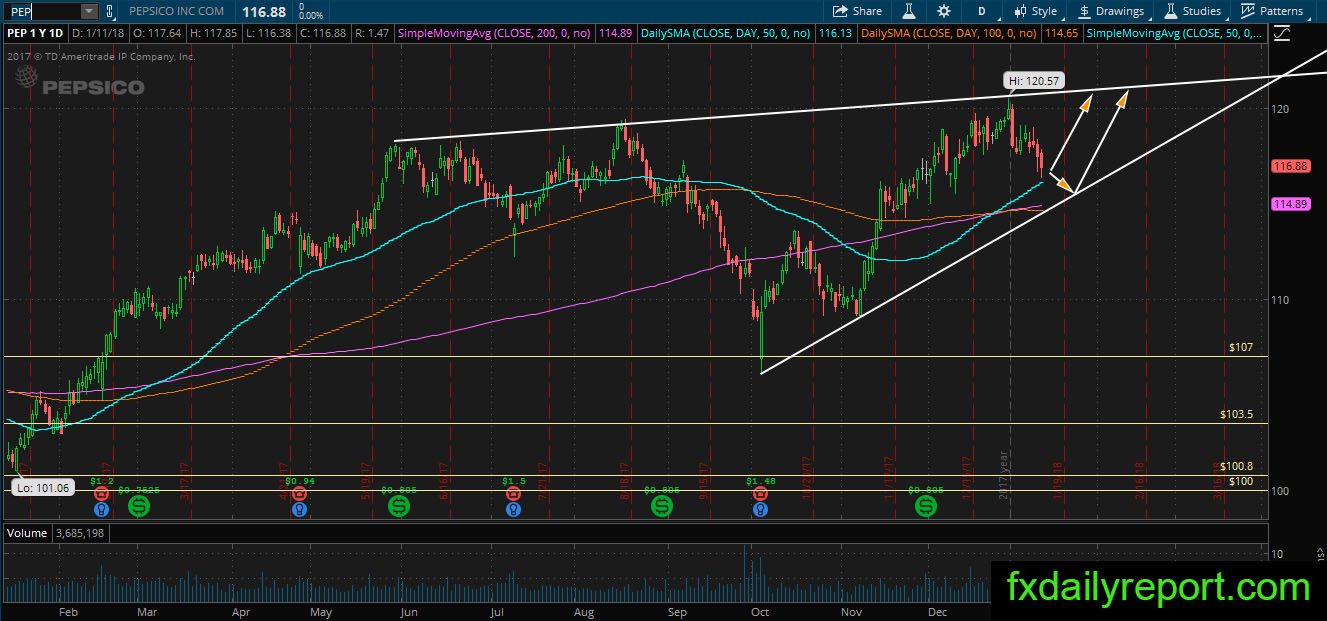Click the green dividend icon near December
1327x621 pixels.
coord(926,507)
